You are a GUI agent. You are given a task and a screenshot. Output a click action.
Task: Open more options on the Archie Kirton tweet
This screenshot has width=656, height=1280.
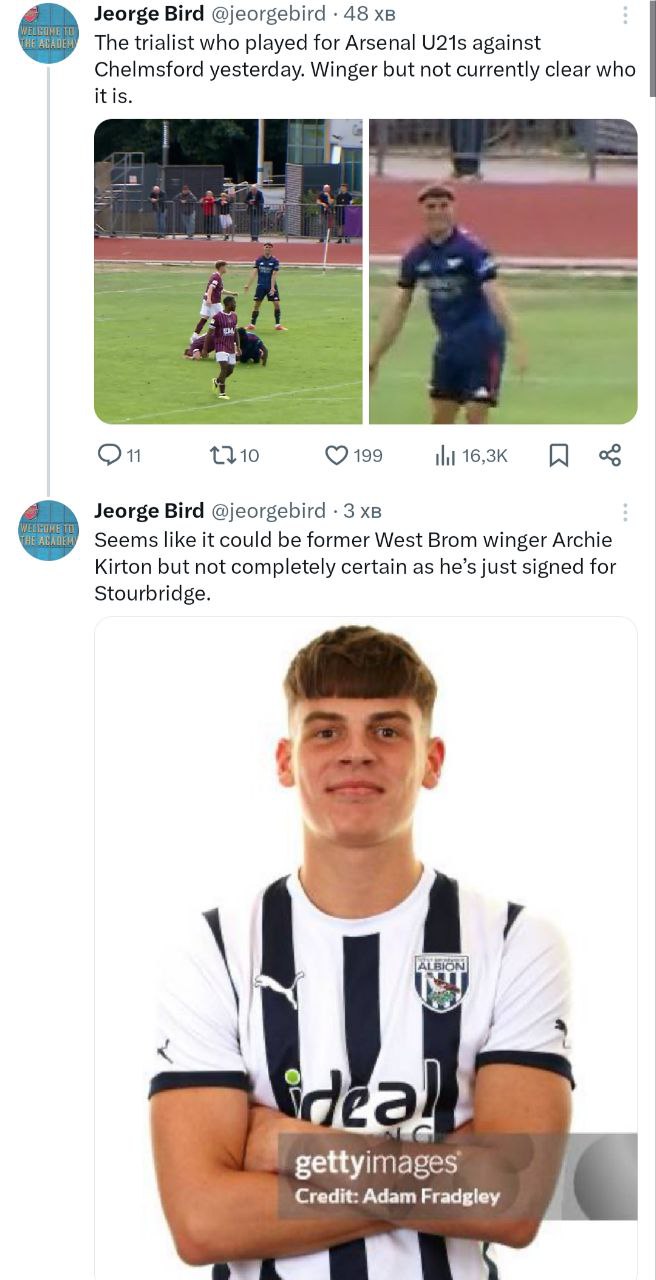pos(626,512)
